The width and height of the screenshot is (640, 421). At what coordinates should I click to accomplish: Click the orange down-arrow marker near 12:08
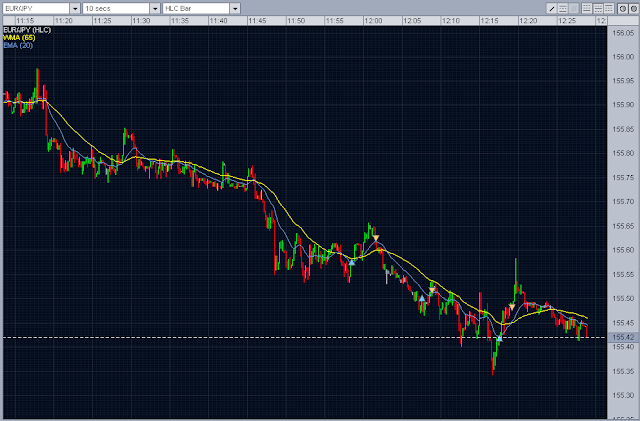click(432, 291)
